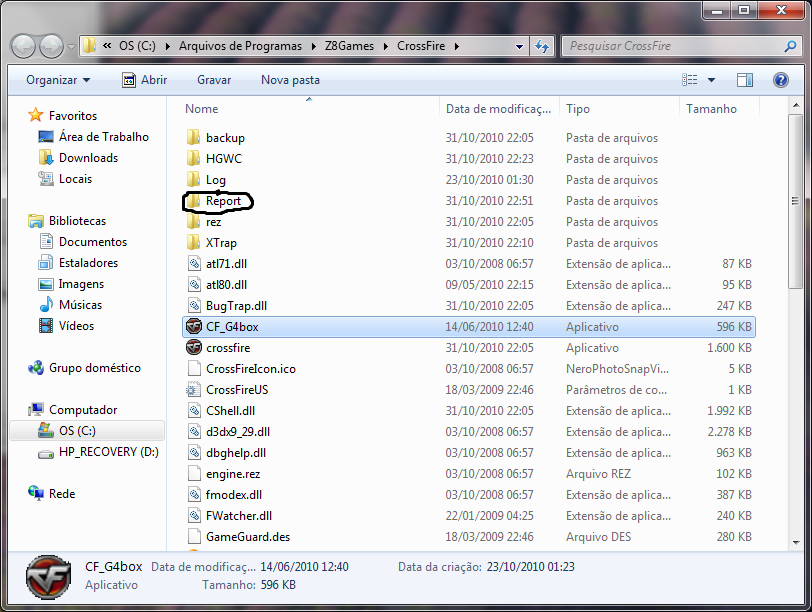This screenshot has width=812, height=612.
Task: Click the Forward navigation arrow button
Action: [51, 47]
